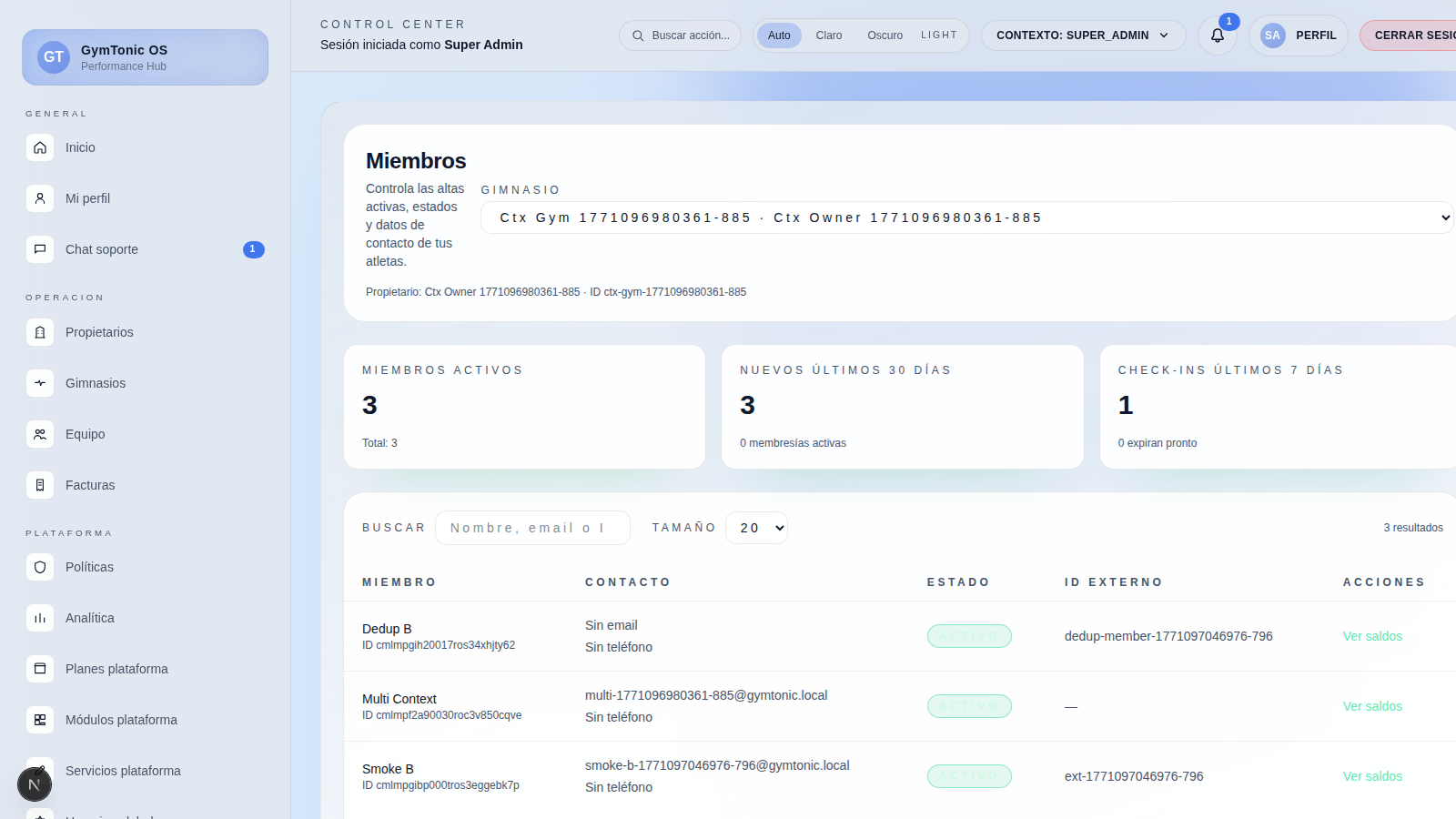Enable Oscuro theme mode

884,35
